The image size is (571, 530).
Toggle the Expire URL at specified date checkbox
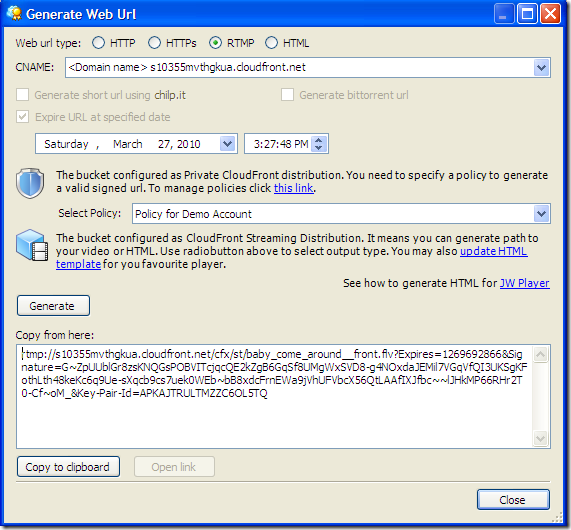[x=23, y=117]
